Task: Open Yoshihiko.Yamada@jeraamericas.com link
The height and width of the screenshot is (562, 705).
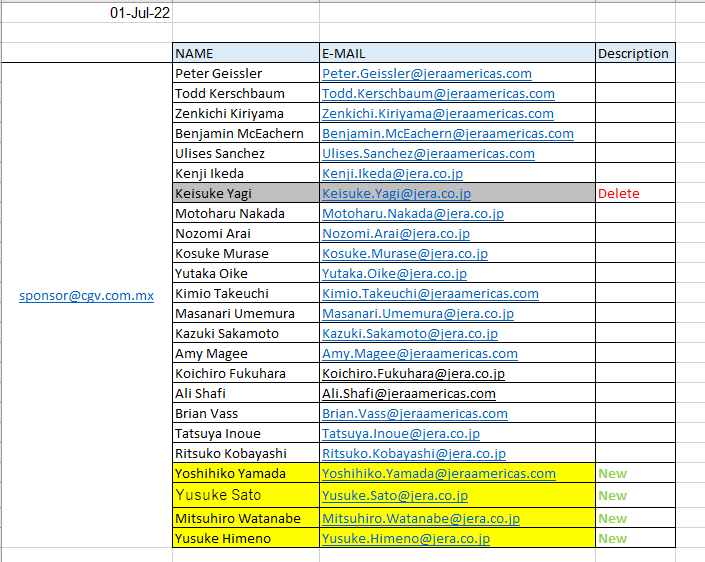Action: [x=439, y=473]
